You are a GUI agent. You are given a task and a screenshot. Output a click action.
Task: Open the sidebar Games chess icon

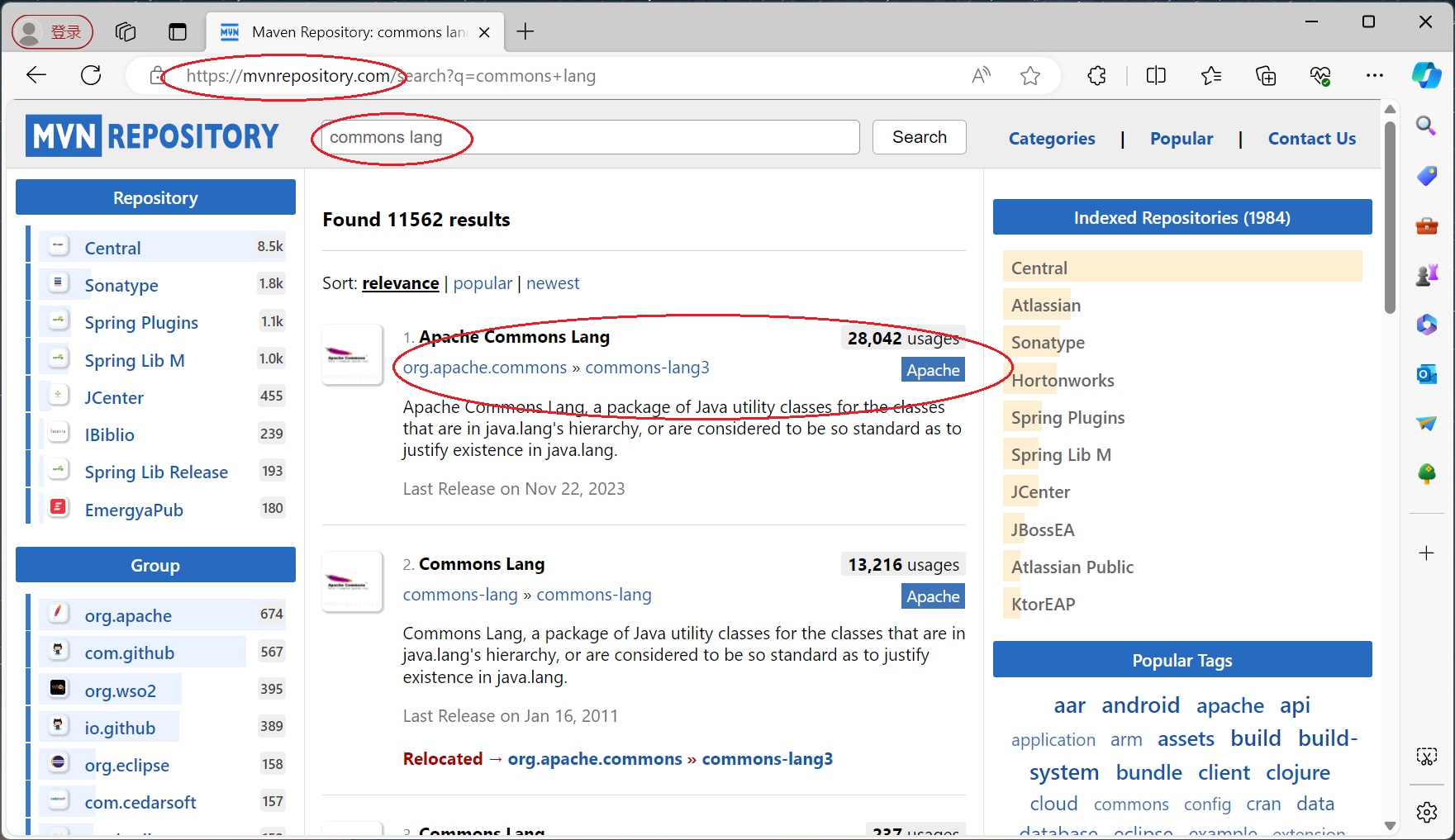[1426, 275]
